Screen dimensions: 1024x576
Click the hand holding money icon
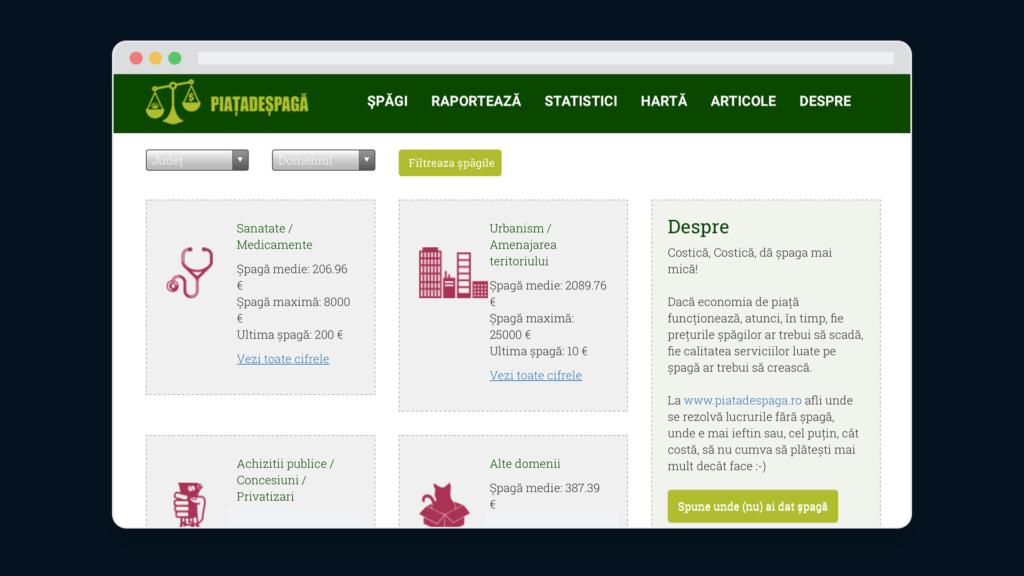(x=190, y=504)
